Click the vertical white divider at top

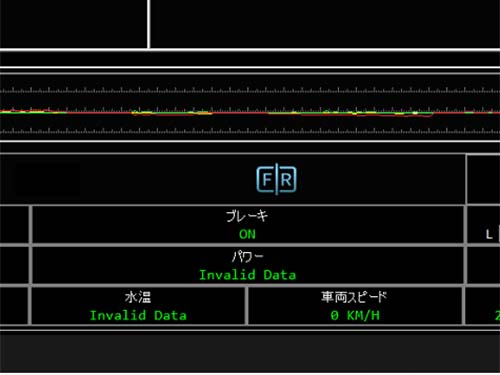pyautogui.click(x=149, y=24)
